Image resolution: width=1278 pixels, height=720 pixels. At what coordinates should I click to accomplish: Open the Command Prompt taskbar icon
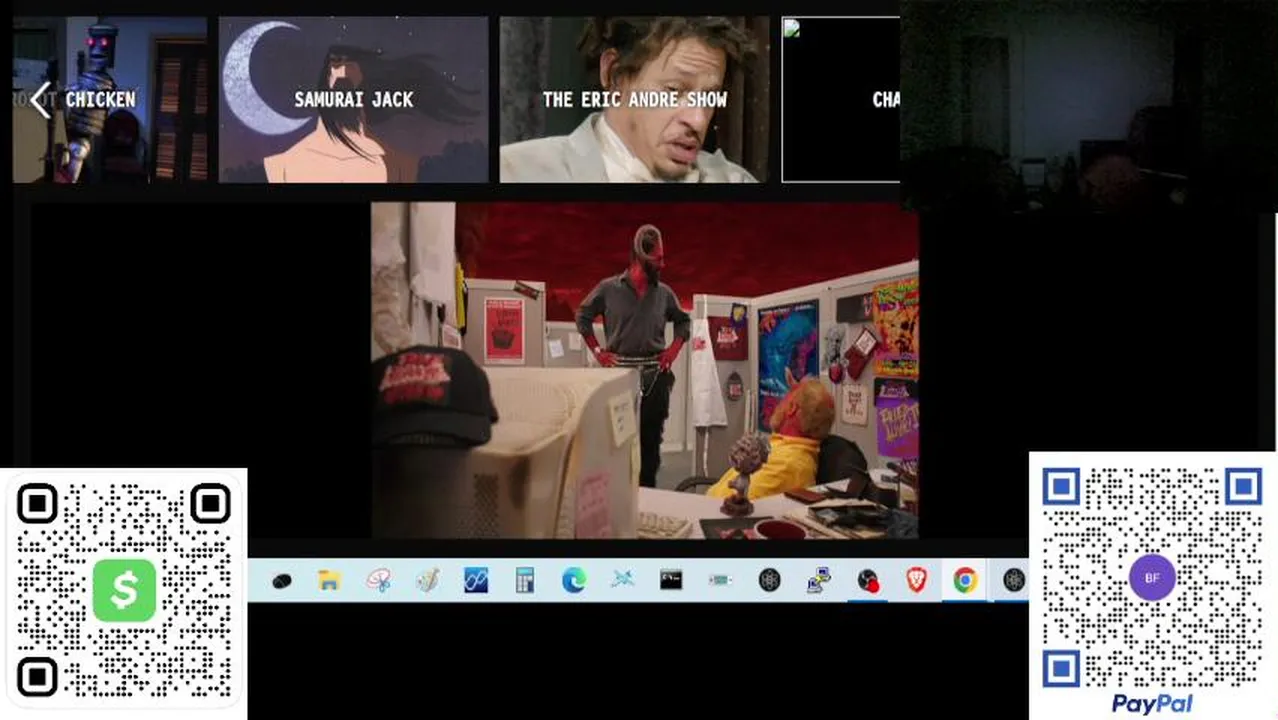coord(671,580)
